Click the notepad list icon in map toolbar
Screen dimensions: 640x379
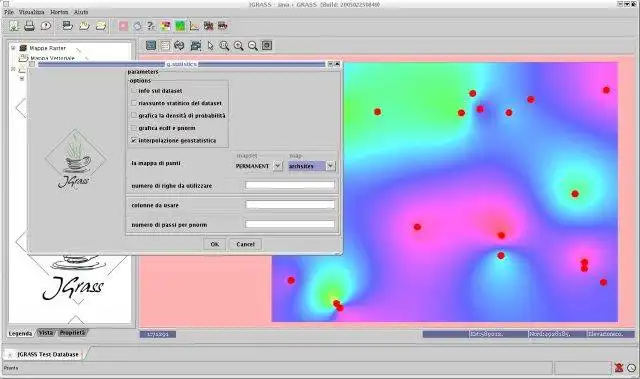pyautogui.click(x=165, y=46)
